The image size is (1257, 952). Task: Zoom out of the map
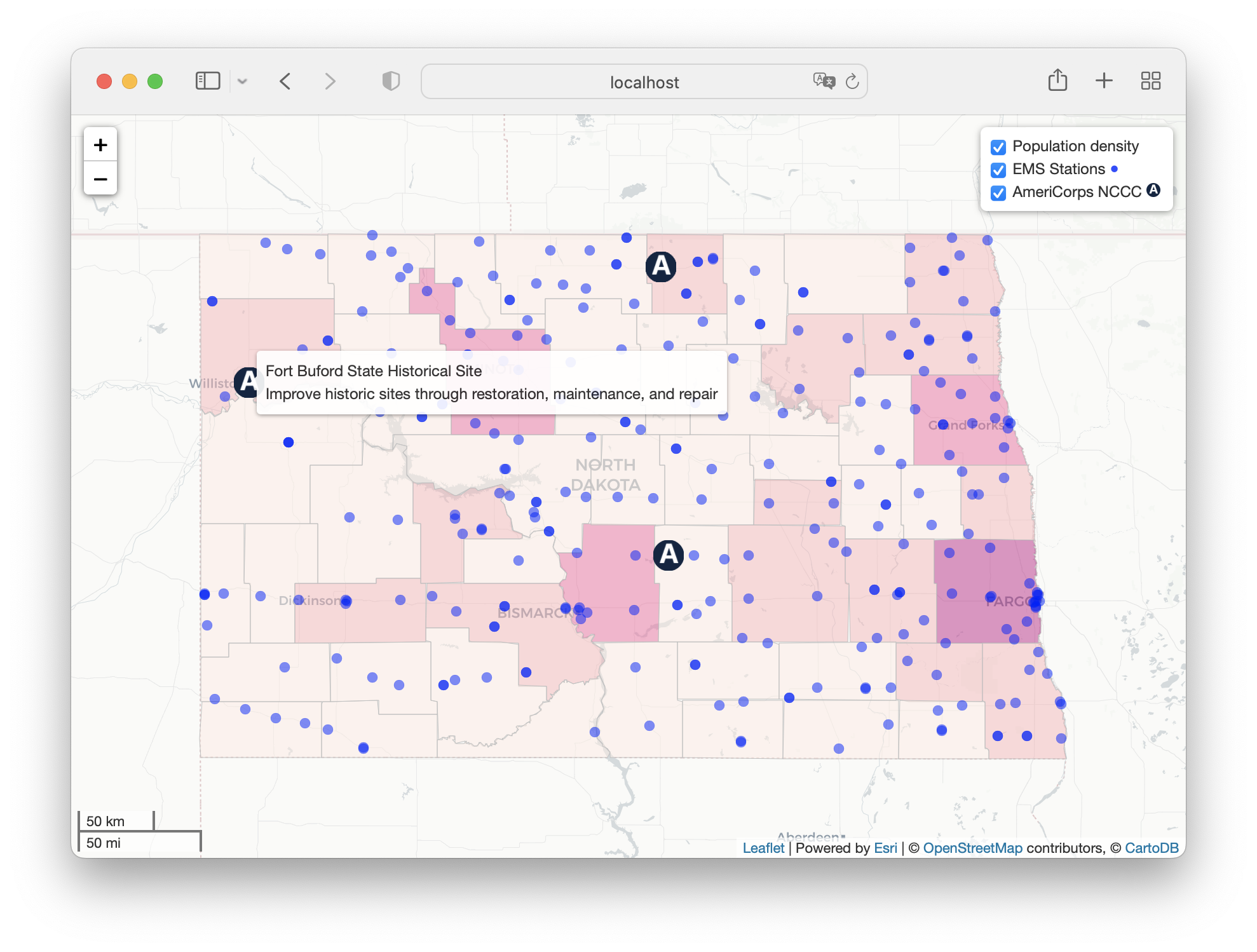(x=100, y=179)
